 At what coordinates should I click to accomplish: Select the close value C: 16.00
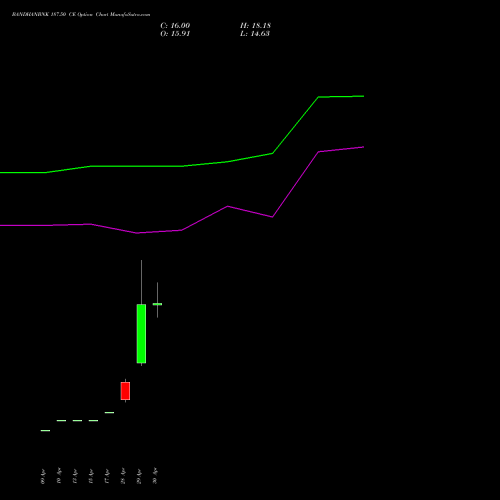click(x=175, y=26)
